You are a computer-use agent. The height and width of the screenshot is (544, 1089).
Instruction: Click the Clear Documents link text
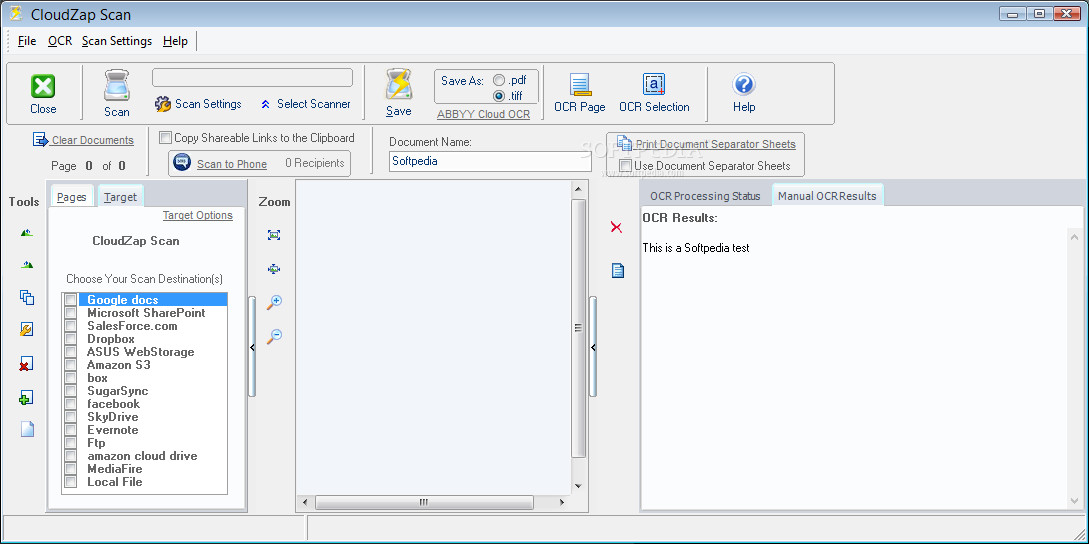[x=93, y=140]
